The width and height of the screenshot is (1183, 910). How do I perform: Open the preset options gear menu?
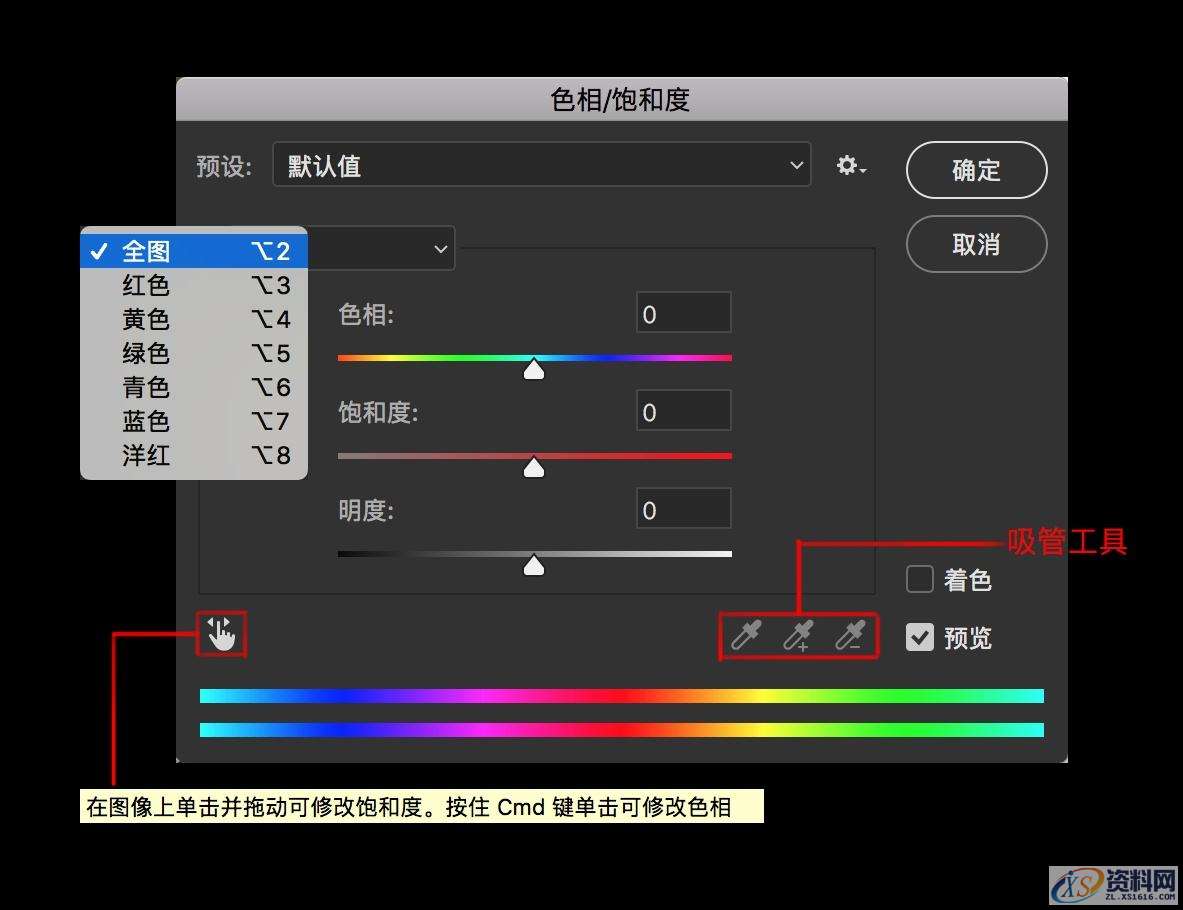click(x=849, y=165)
